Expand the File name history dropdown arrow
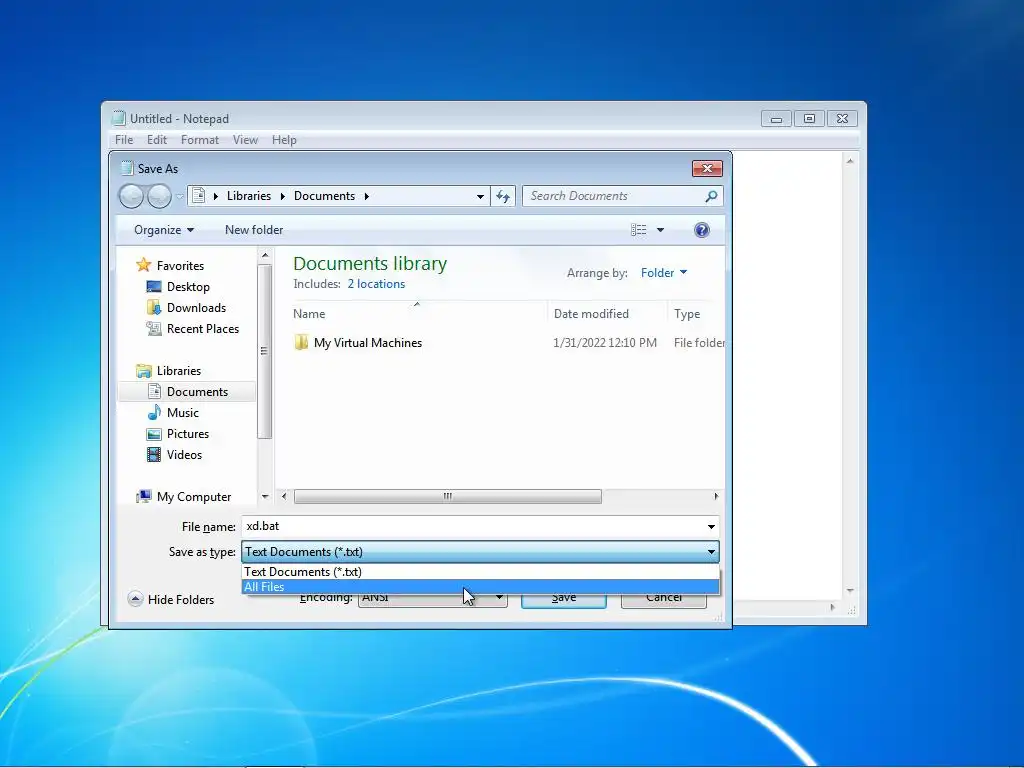Viewport: 1024px width, 768px height. tap(711, 526)
